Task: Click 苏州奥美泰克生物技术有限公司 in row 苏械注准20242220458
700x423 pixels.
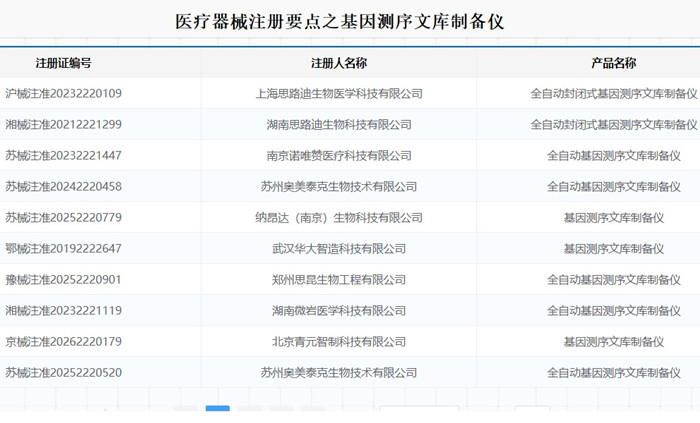Action: point(339,187)
